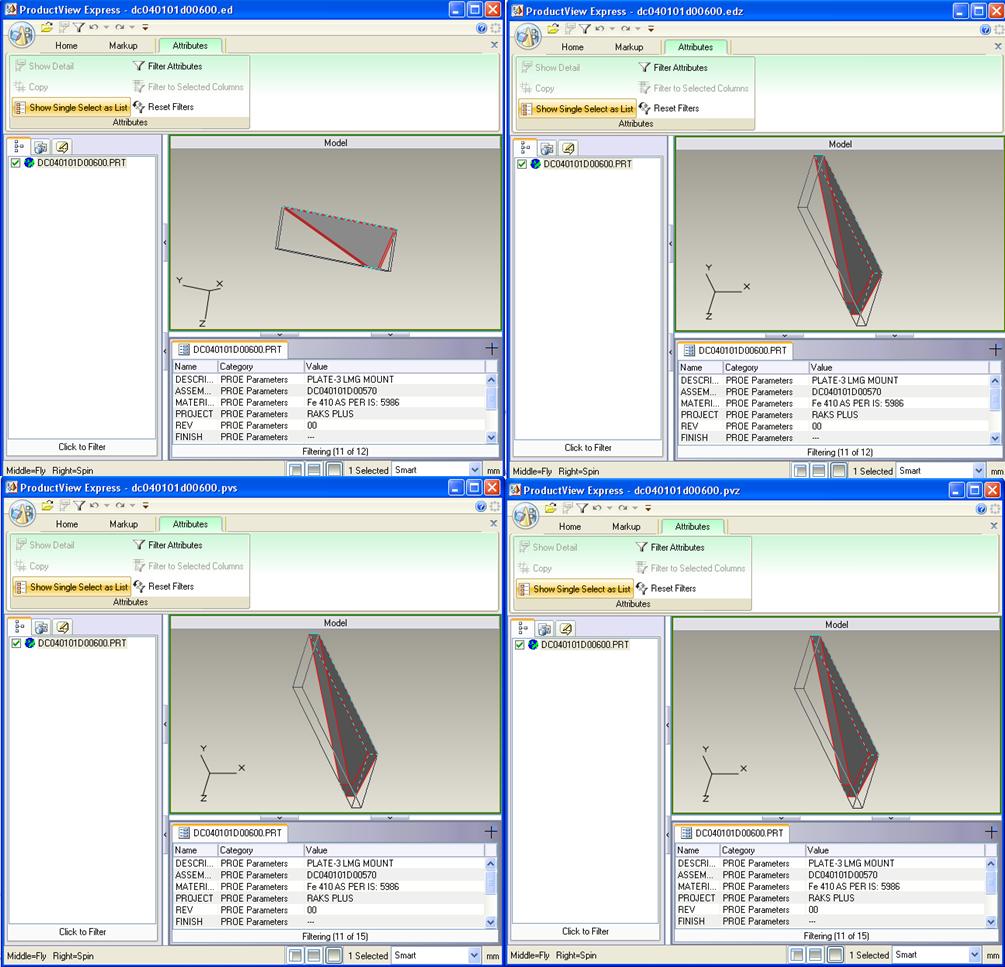Select the annotation tab icon in the .ed left panel
The image size is (1005, 967).
coord(62,147)
